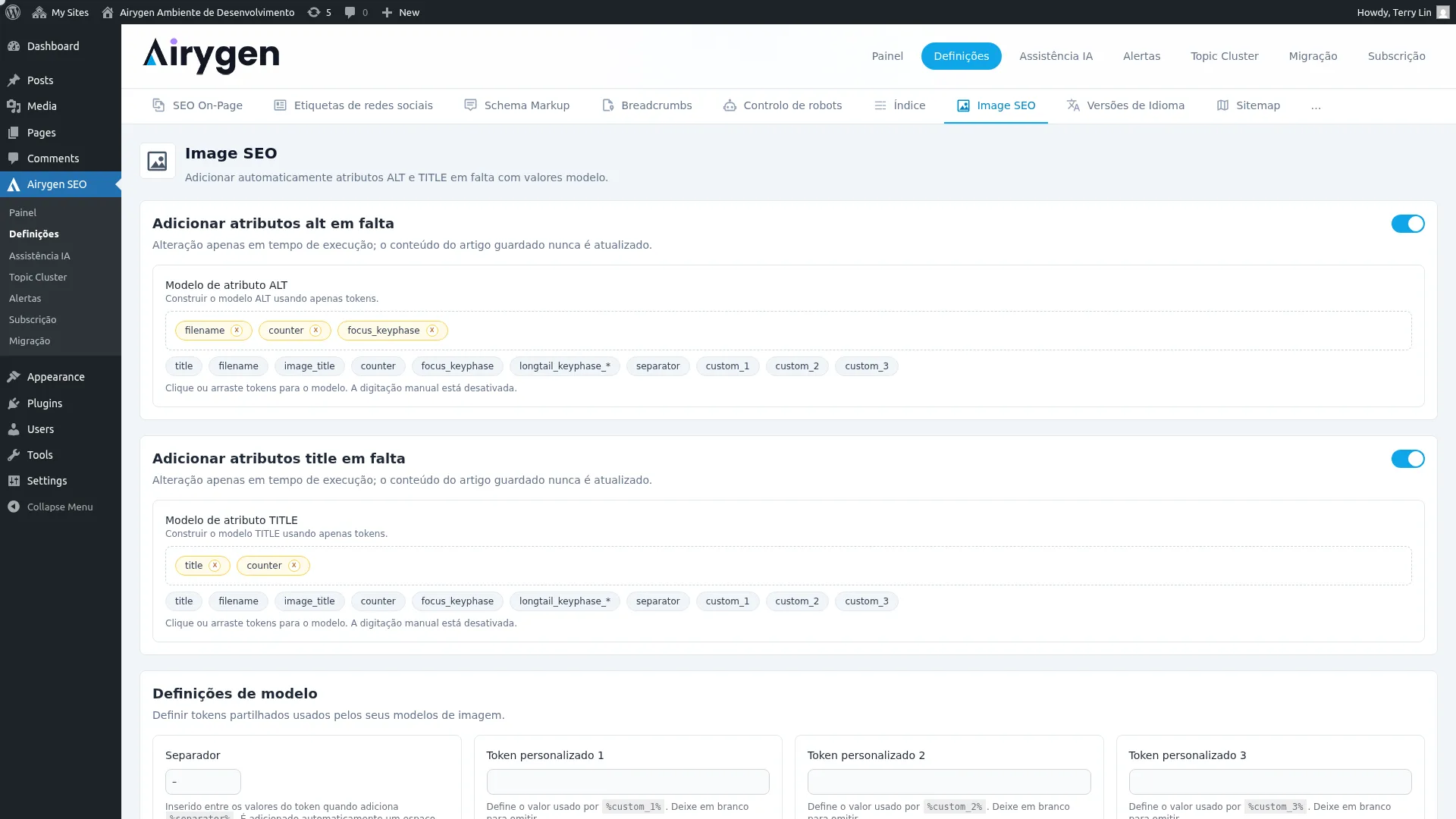Click the Collapse Menu arrow icon
This screenshot has width=1456, height=819.
pos(14,507)
